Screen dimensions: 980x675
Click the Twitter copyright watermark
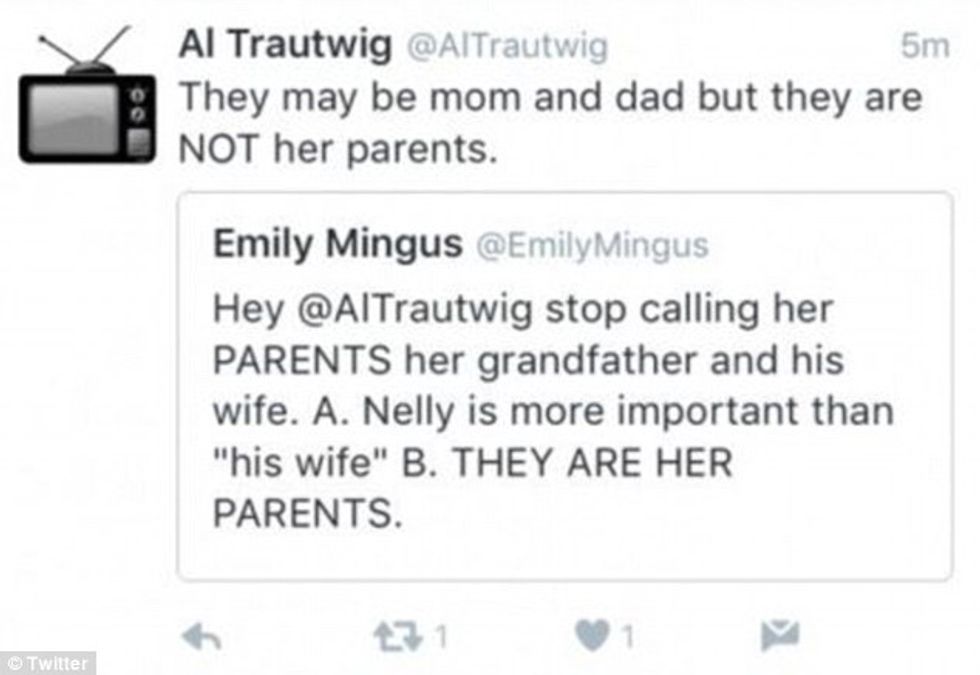pyautogui.click(x=48, y=663)
